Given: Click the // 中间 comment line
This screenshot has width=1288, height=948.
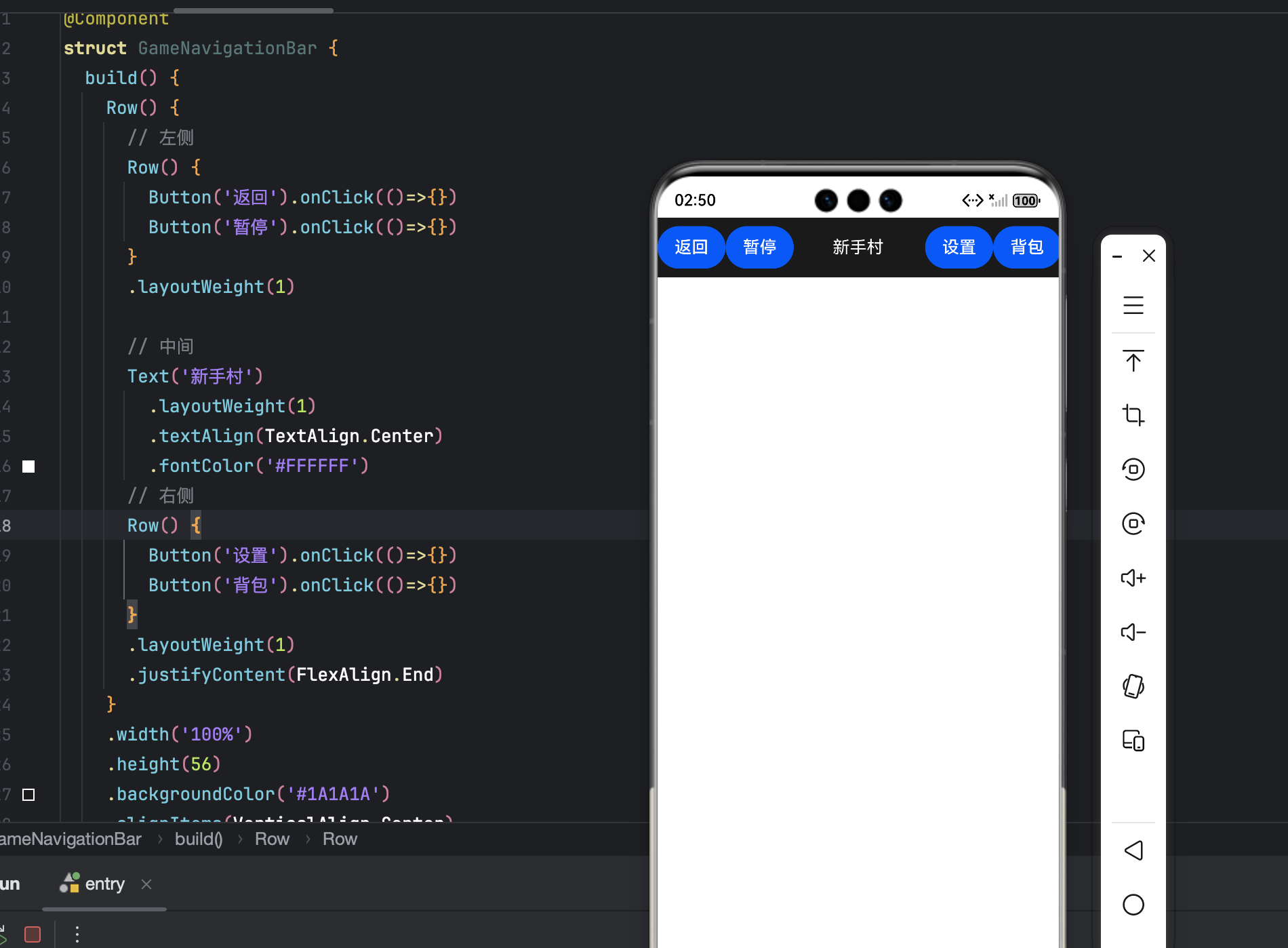Looking at the screenshot, I should (x=161, y=347).
